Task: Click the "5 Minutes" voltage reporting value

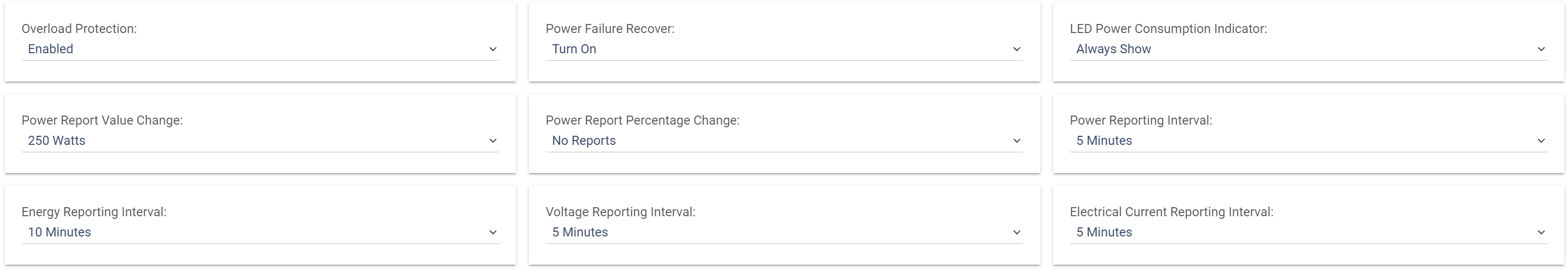Action: click(x=580, y=232)
